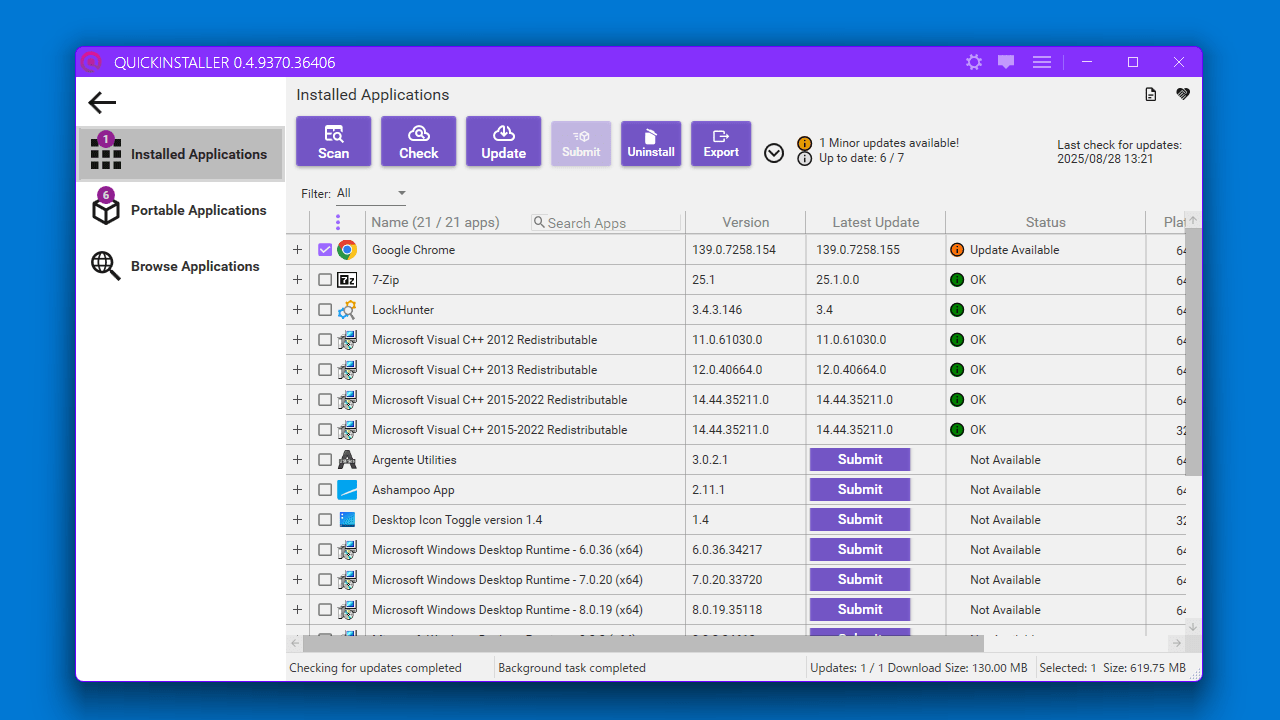Check Desktop Runtime 7.0.20 checkbox
Viewport: 1280px width, 720px height.
325,580
